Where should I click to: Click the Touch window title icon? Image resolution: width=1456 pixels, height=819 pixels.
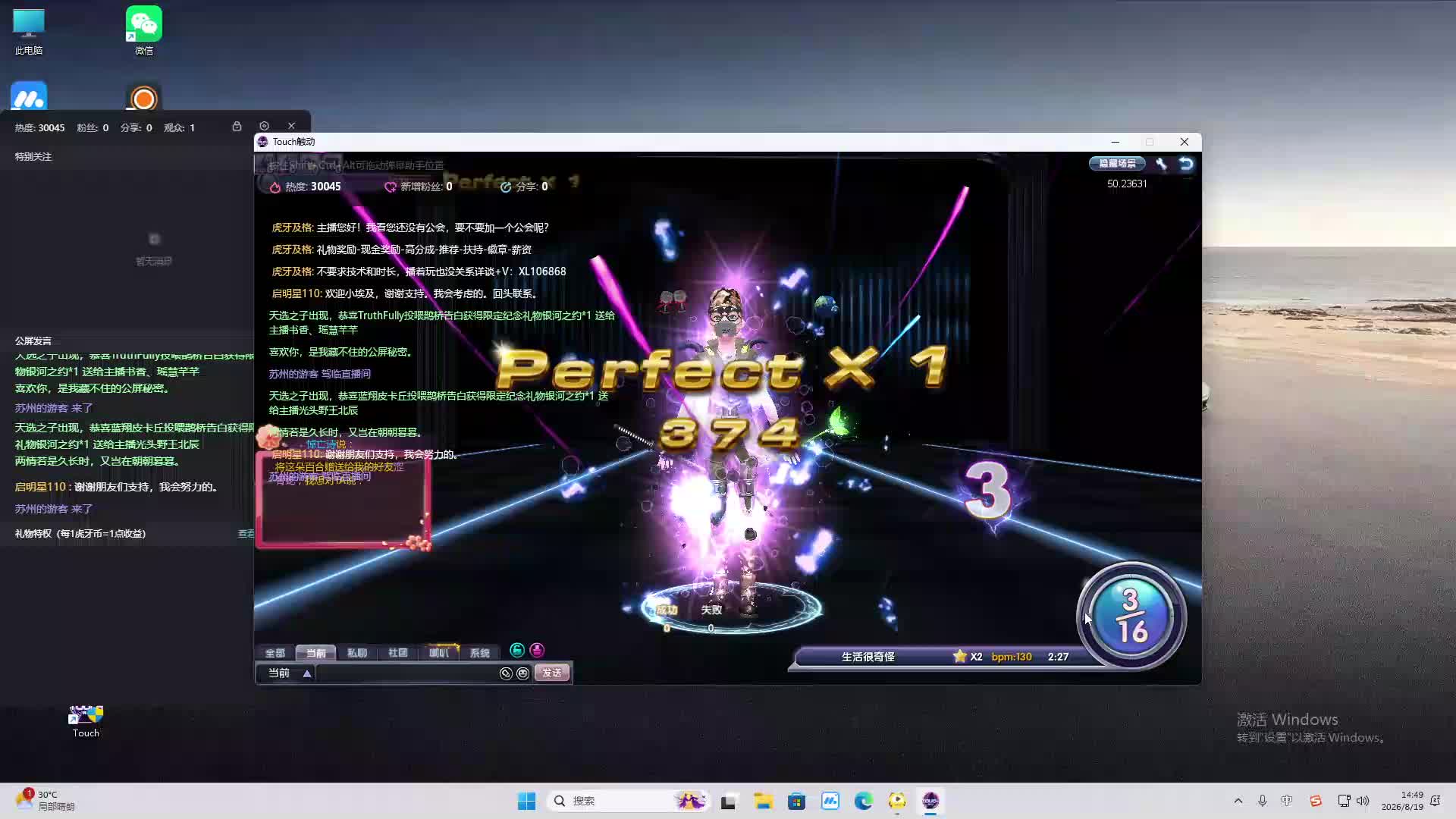point(263,142)
